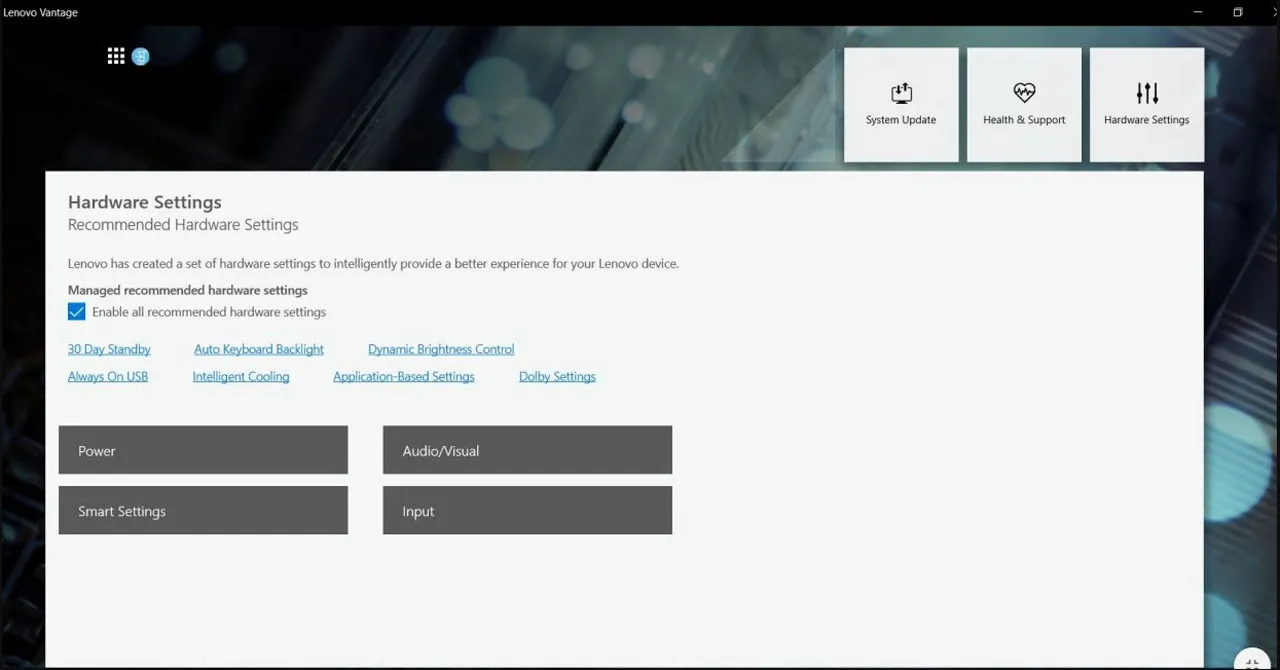Open Dynamic Brightness Control link
This screenshot has width=1280, height=670.
click(441, 349)
